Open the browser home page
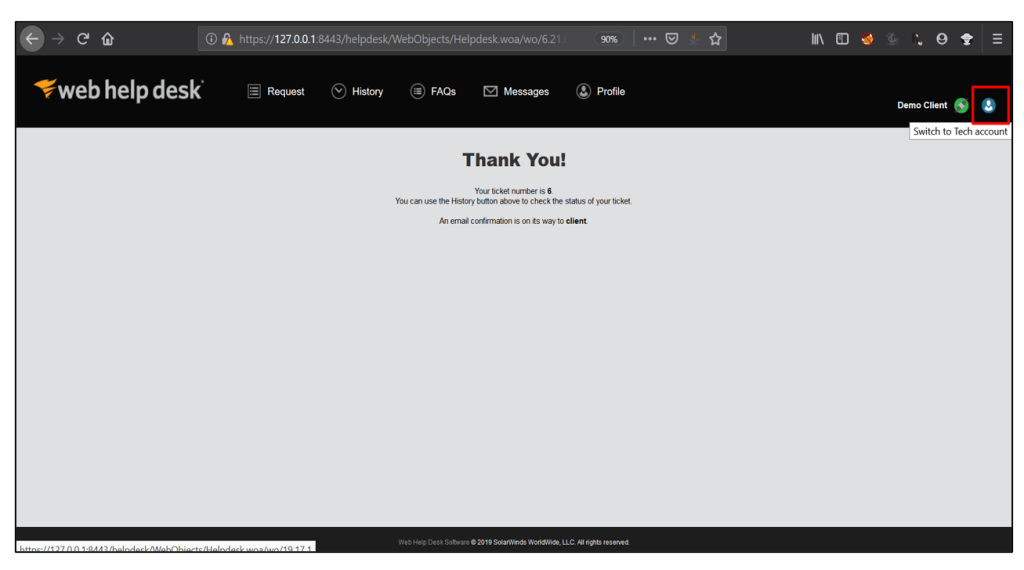This screenshot has width=1024, height=570. coord(108,39)
